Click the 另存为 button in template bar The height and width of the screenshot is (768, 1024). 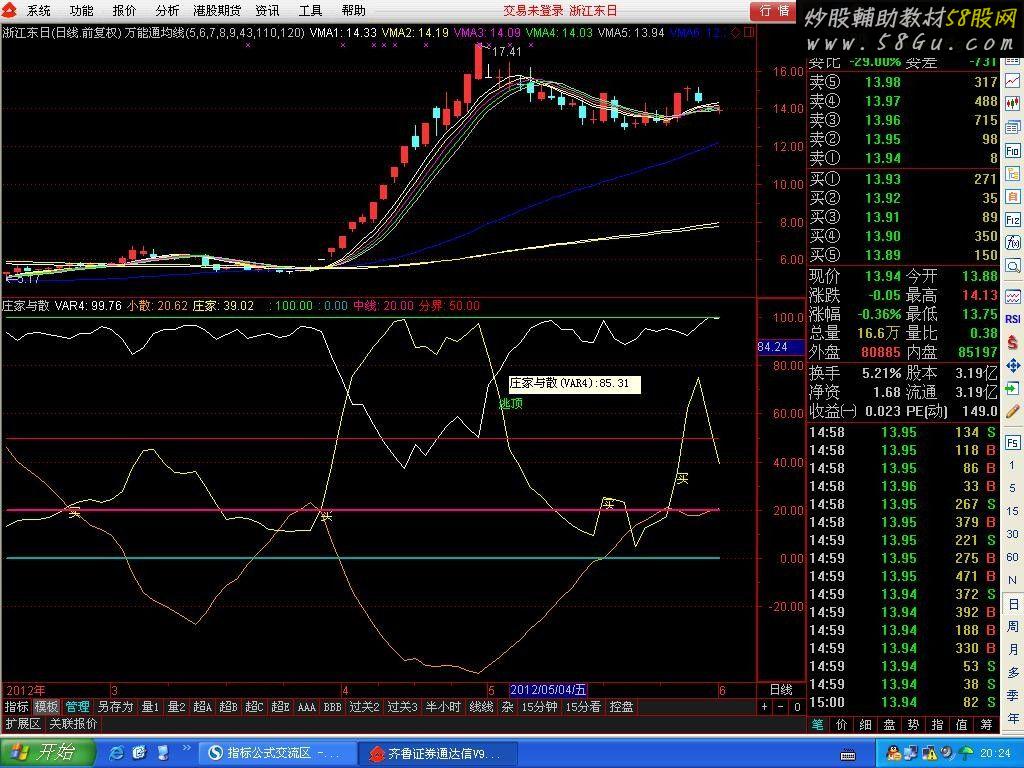115,707
